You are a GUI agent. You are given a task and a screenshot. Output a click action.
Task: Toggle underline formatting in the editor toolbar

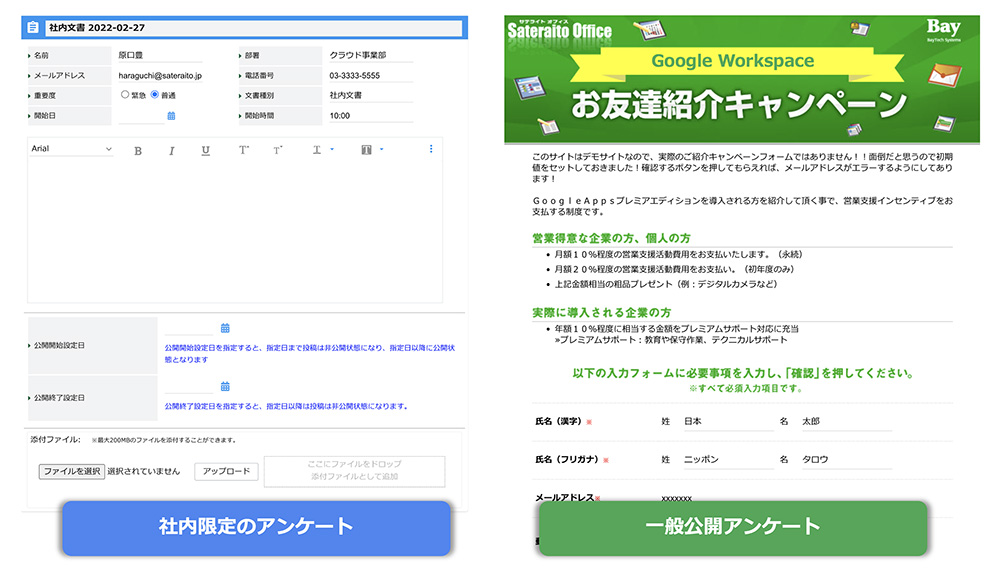coord(205,151)
